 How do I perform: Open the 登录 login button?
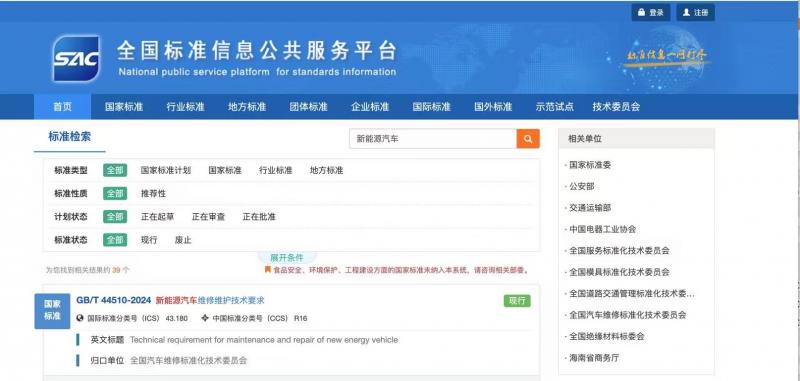[651, 13]
